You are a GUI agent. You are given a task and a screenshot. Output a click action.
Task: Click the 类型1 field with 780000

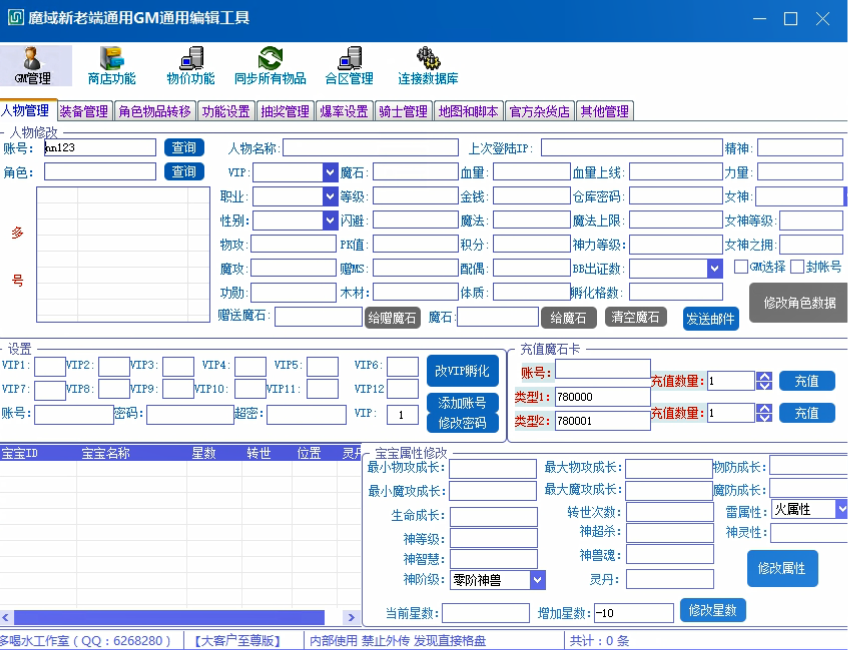(603, 397)
